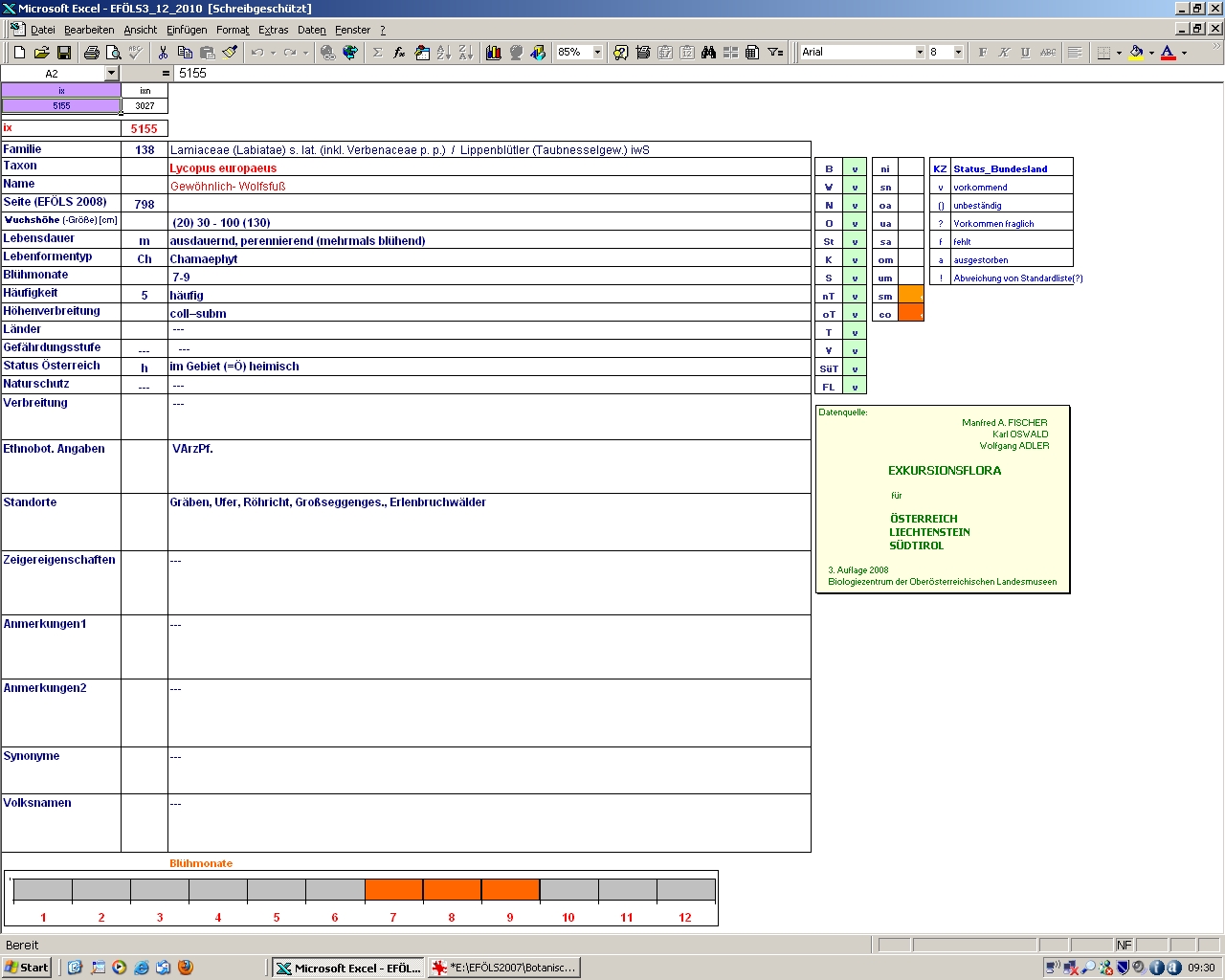This screenshot has width=1225, height=980.
Task: Copy selection with the Copy icon
Action: click(x=186, y=53)
